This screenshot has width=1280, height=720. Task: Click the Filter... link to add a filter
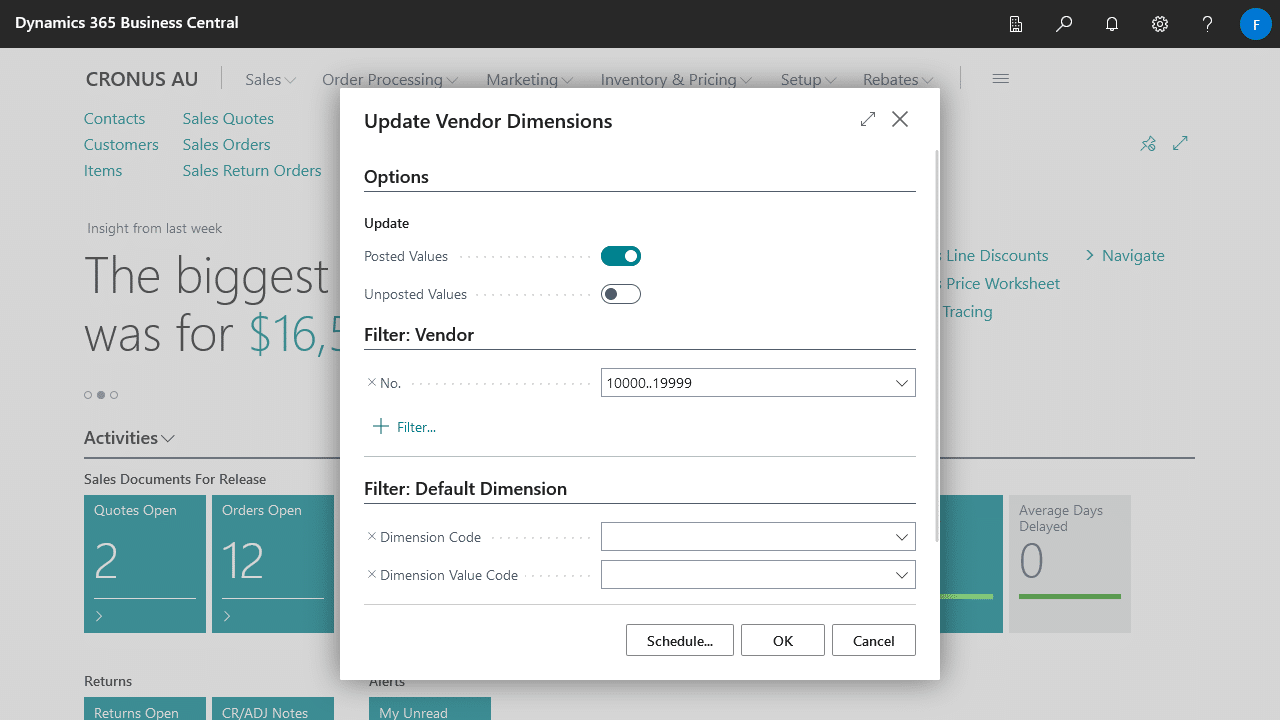[x=404, y=427]
